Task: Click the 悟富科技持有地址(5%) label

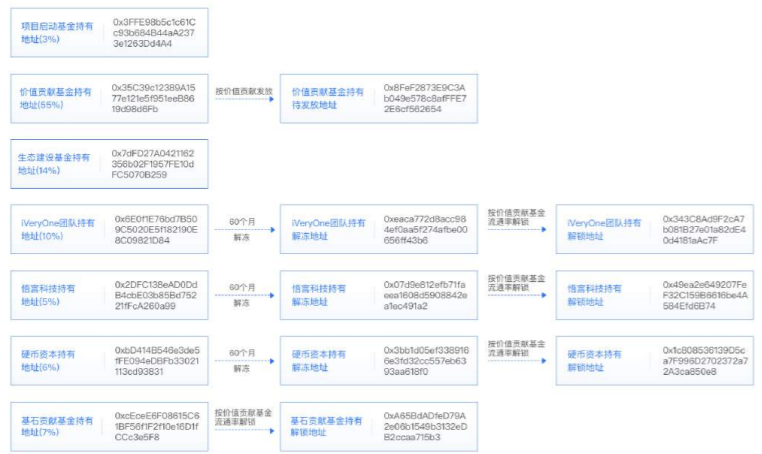Action: [x=48, y=295]
